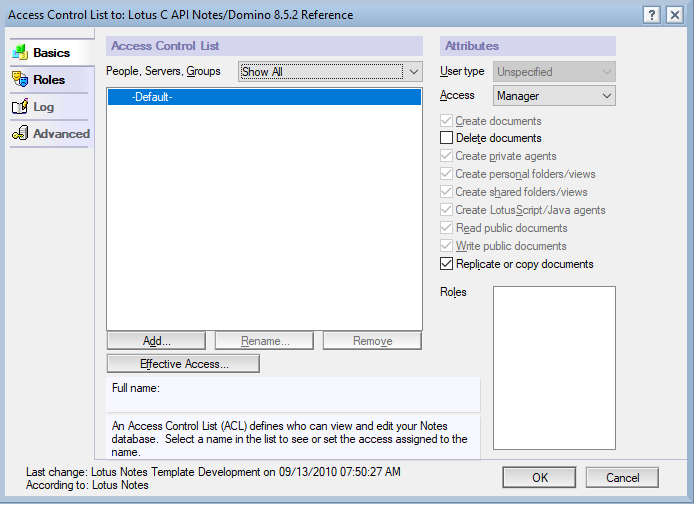Confirm with the OK button

(540, 478)
